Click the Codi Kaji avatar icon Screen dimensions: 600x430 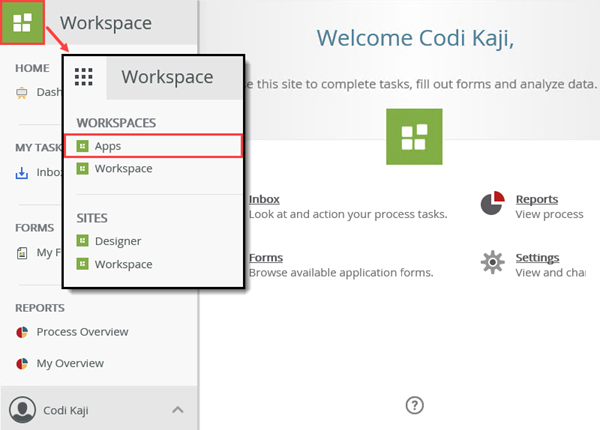23,409
